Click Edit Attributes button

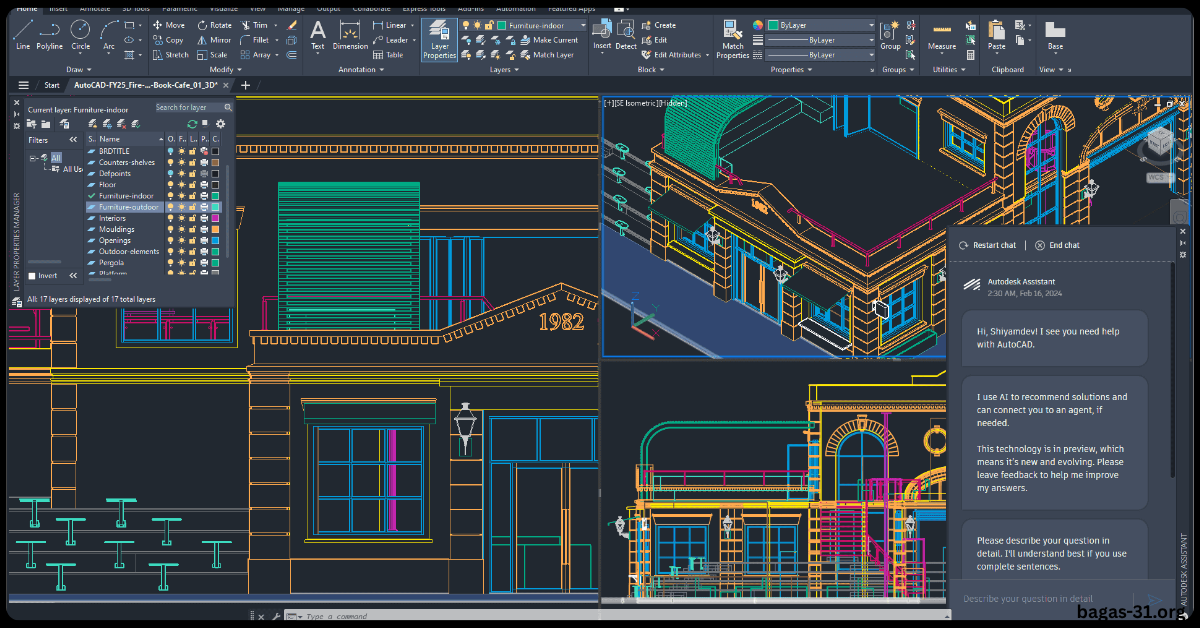(x=671, y=55)
